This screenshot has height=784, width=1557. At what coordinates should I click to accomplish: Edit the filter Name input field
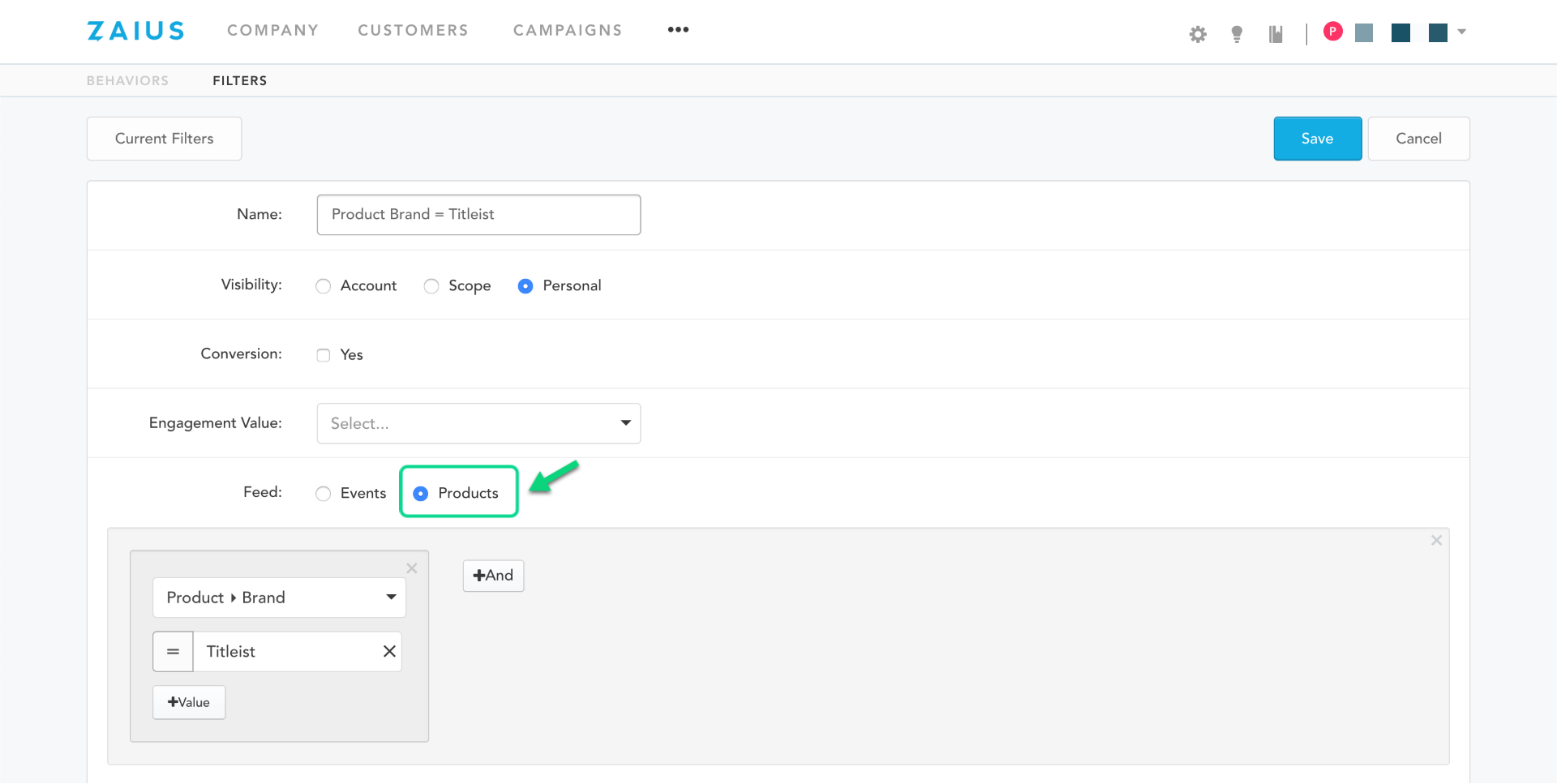(478, 215)
